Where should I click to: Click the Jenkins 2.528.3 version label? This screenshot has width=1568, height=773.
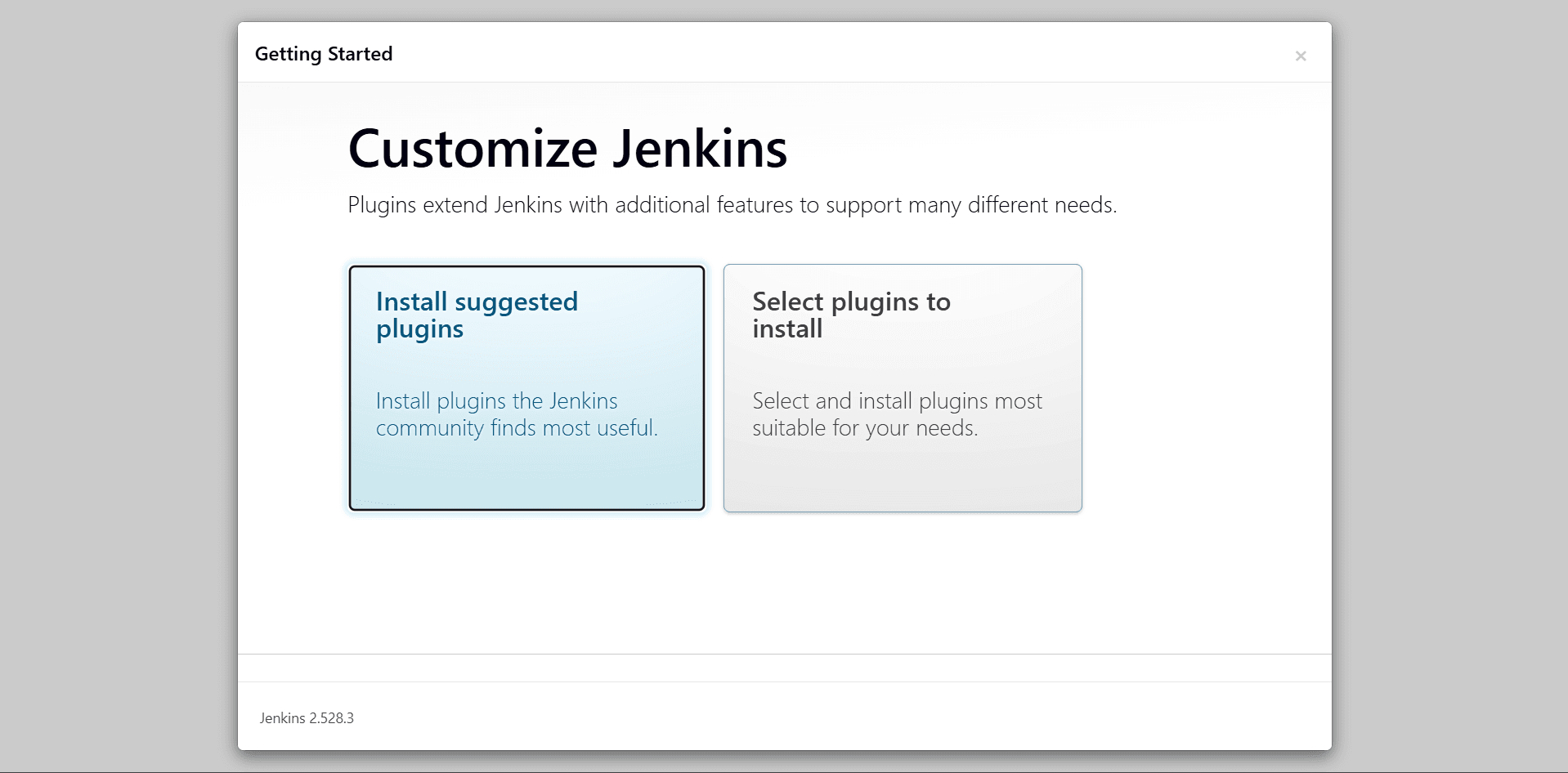point(307,718)
